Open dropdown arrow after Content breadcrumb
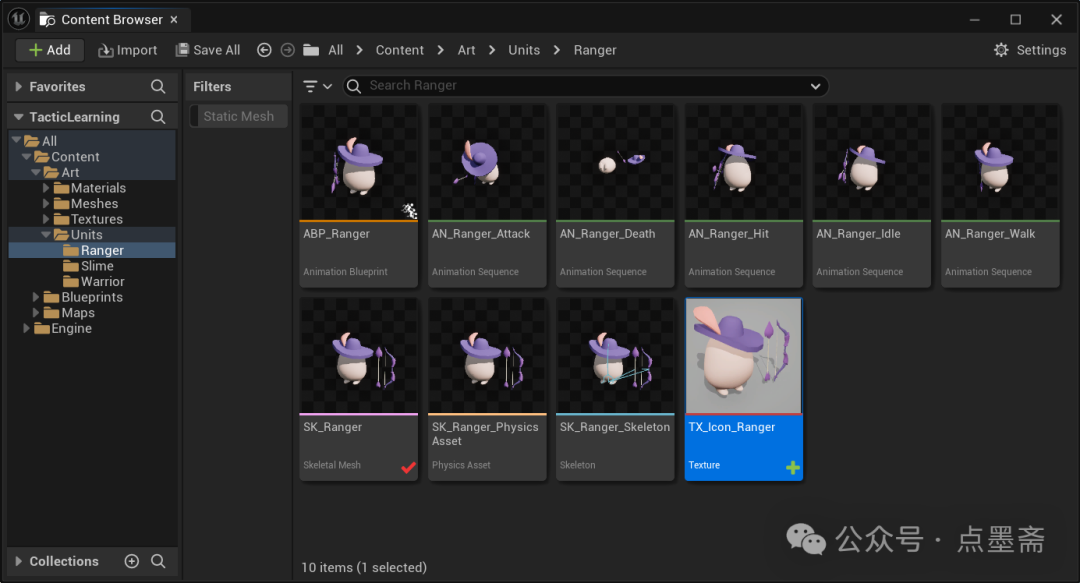Image resolution: width=1080 pixels, height=583 pixels. pyautogui.click(x=441, y=50)
